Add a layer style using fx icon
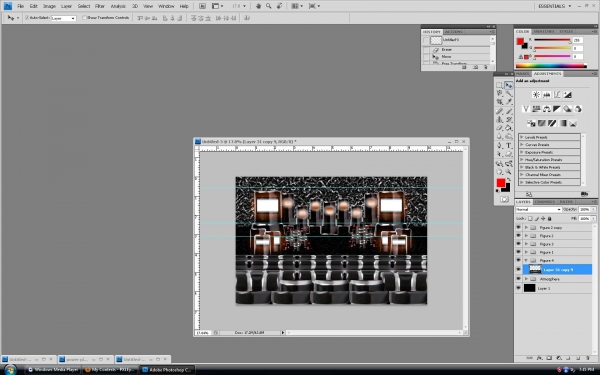This screenshot has height=375, width=600. click(540, 358)
